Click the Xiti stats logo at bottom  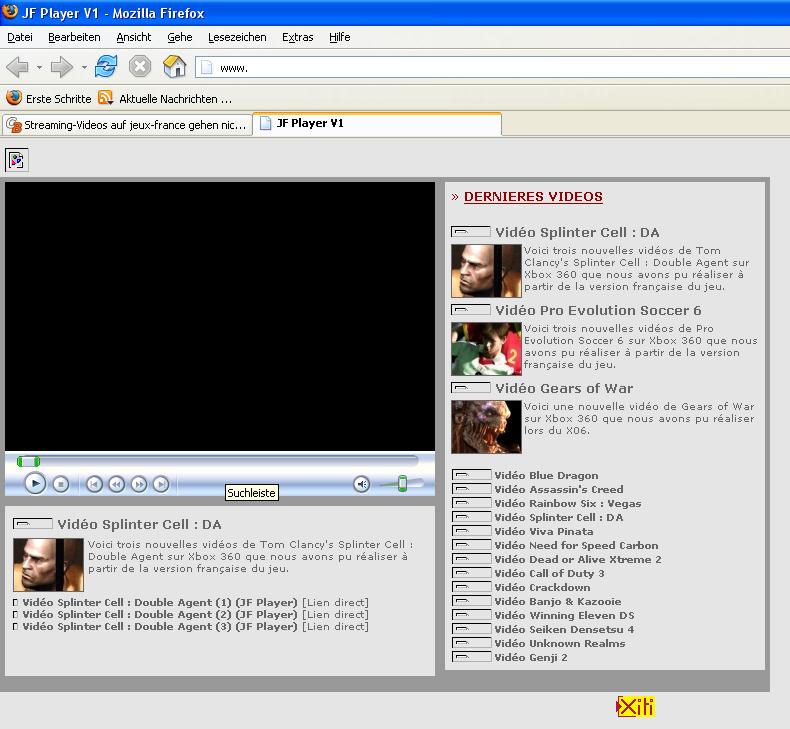pyautogui.click(x=635, y=706)
